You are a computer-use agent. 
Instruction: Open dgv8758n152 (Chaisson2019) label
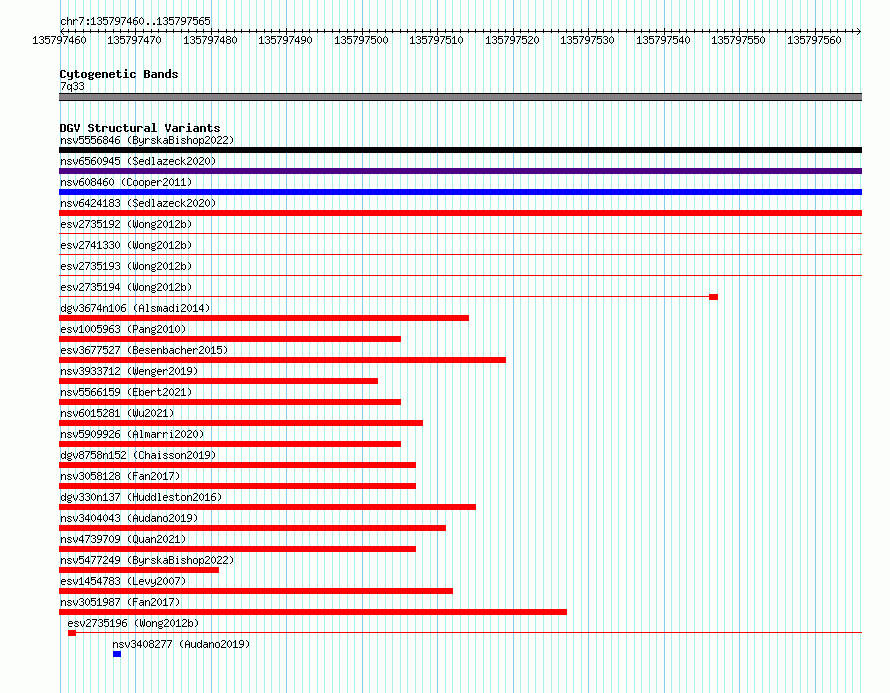click(x=138, y=455)
